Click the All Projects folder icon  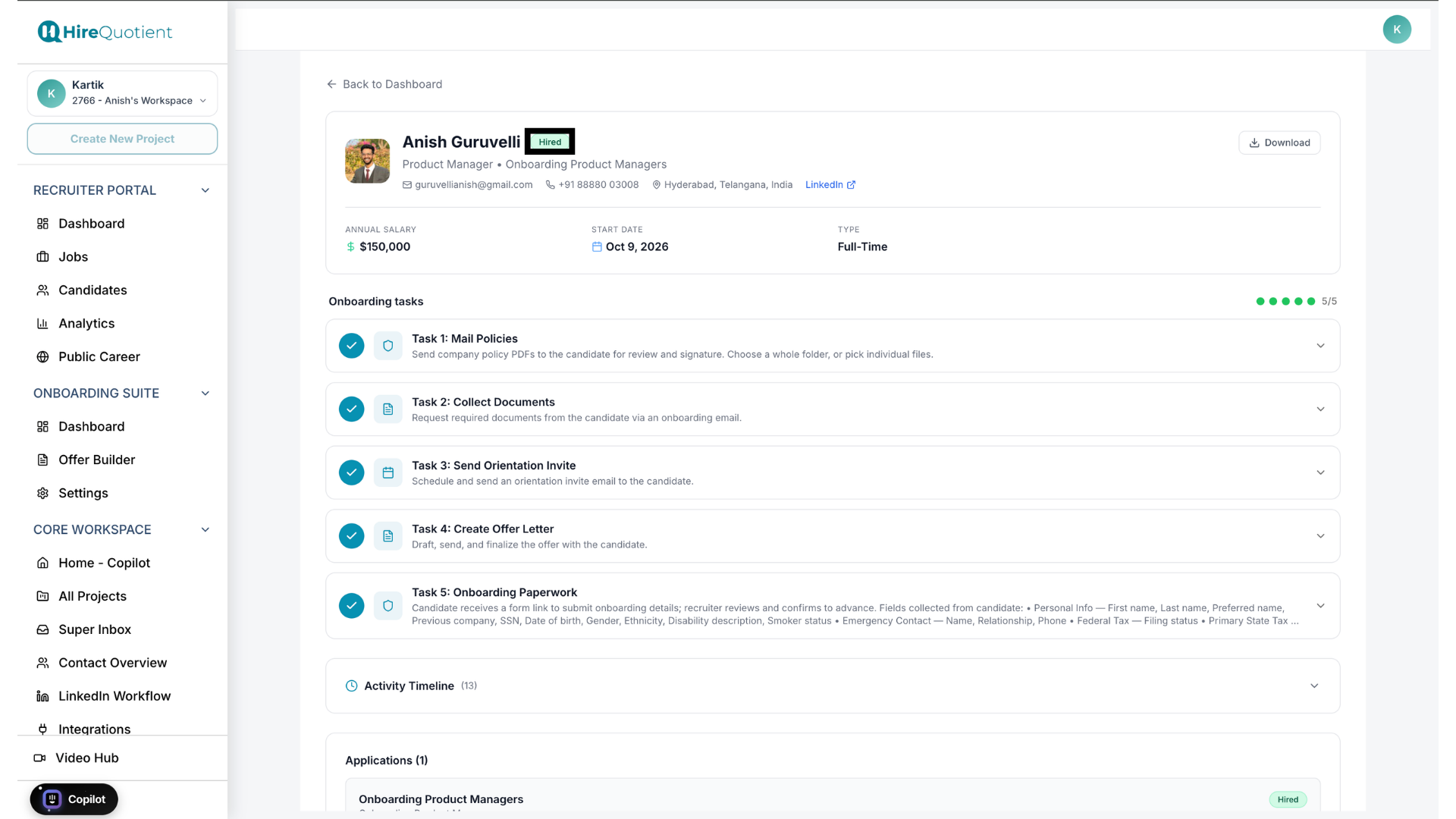pyautogui.click(x=42, y=597)
